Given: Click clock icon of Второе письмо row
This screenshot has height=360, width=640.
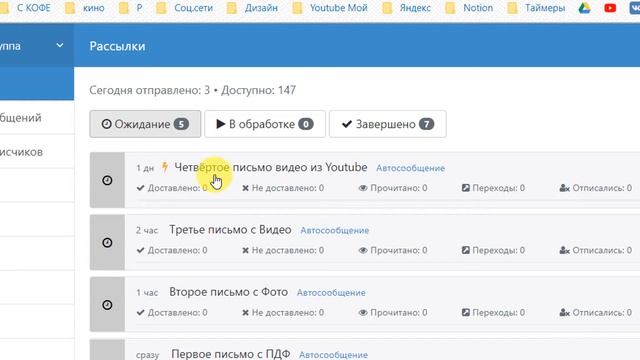Looking at the screenshot, I should tap(107, 305).
